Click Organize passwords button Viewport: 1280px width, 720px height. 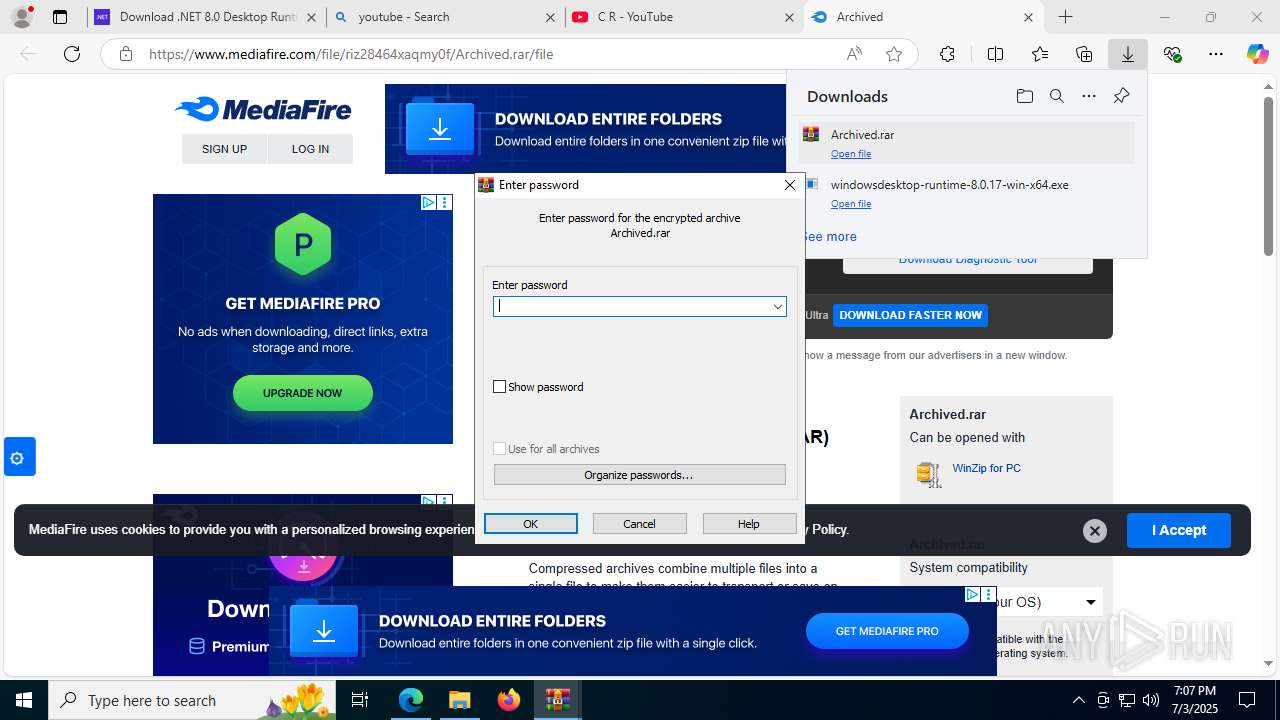(x=640, y=475)
